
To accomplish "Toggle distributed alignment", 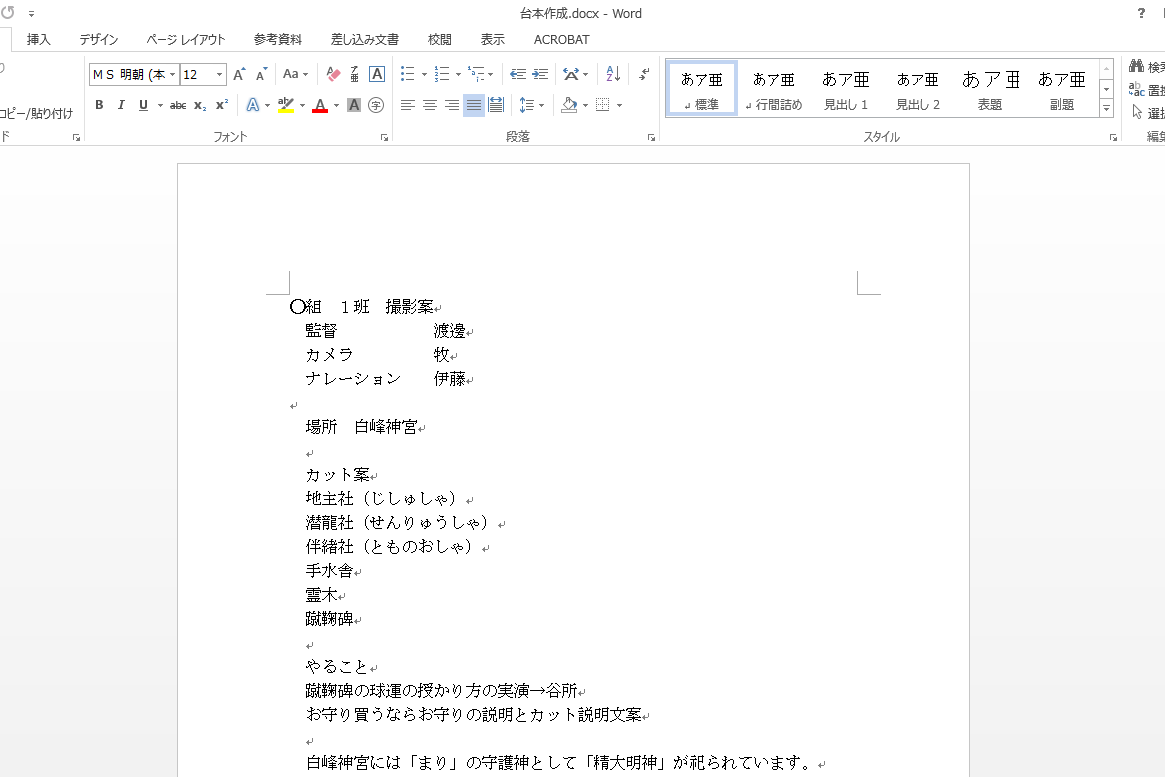I will click(x=496, y=105).
